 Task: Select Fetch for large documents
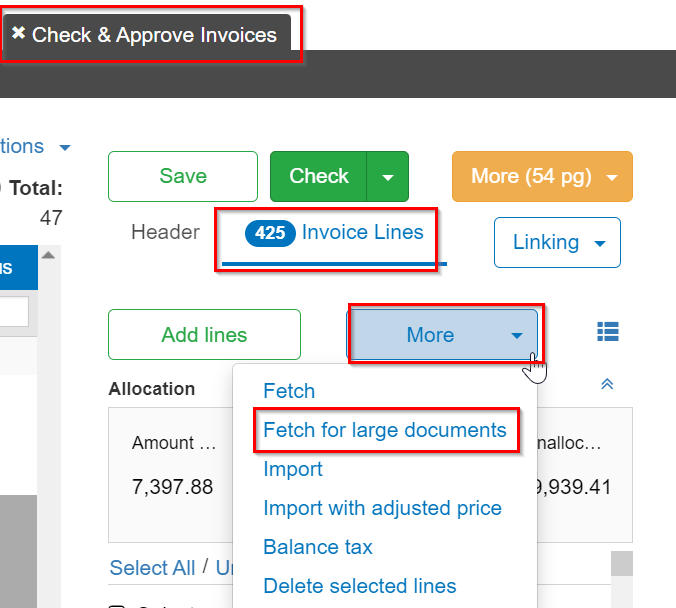(x=385, y=430)
